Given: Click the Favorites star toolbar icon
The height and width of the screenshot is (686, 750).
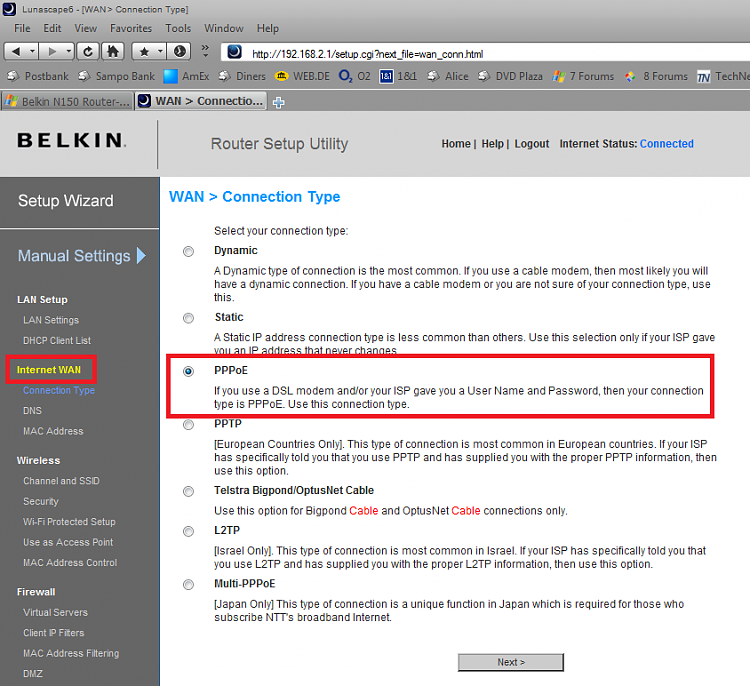Looking at the screenshot, I should [x=144, y=51].
